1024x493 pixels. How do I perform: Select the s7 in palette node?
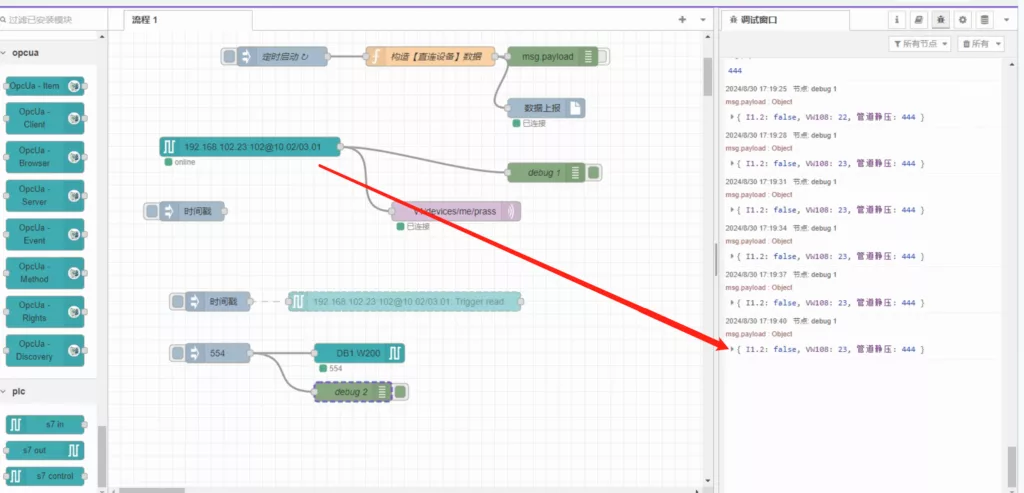[x=45, y=425]
